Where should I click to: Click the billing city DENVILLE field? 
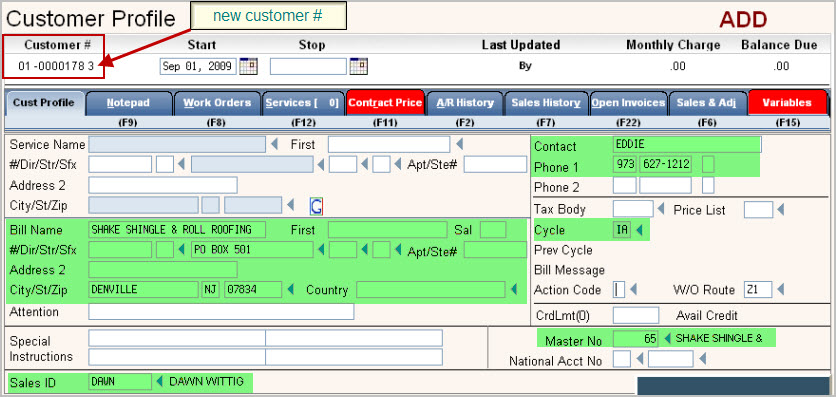(143, 289)
